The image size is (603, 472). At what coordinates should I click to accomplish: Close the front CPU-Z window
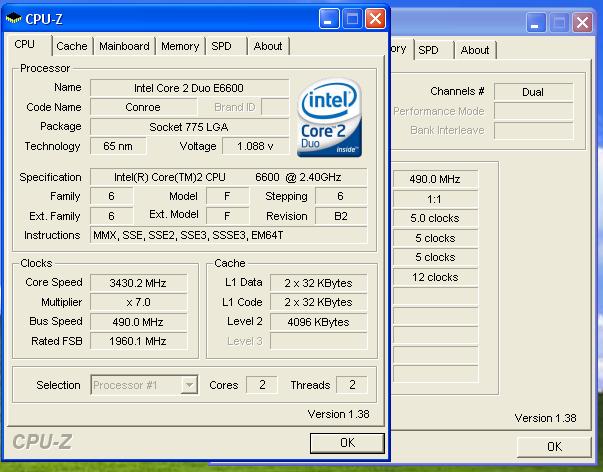click(375, 18)
